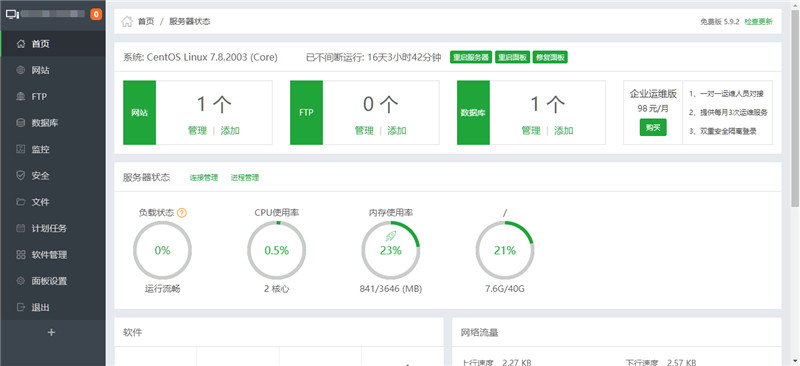This screenshot has width=800, height=366.
Task: Click 添加 under the FTP card
Action: [x=397, y=131]
